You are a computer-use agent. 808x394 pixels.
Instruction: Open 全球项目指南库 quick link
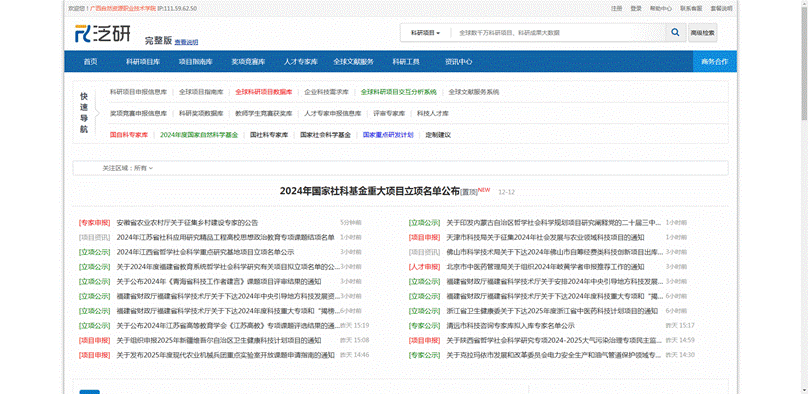click(x=201, y=92)
